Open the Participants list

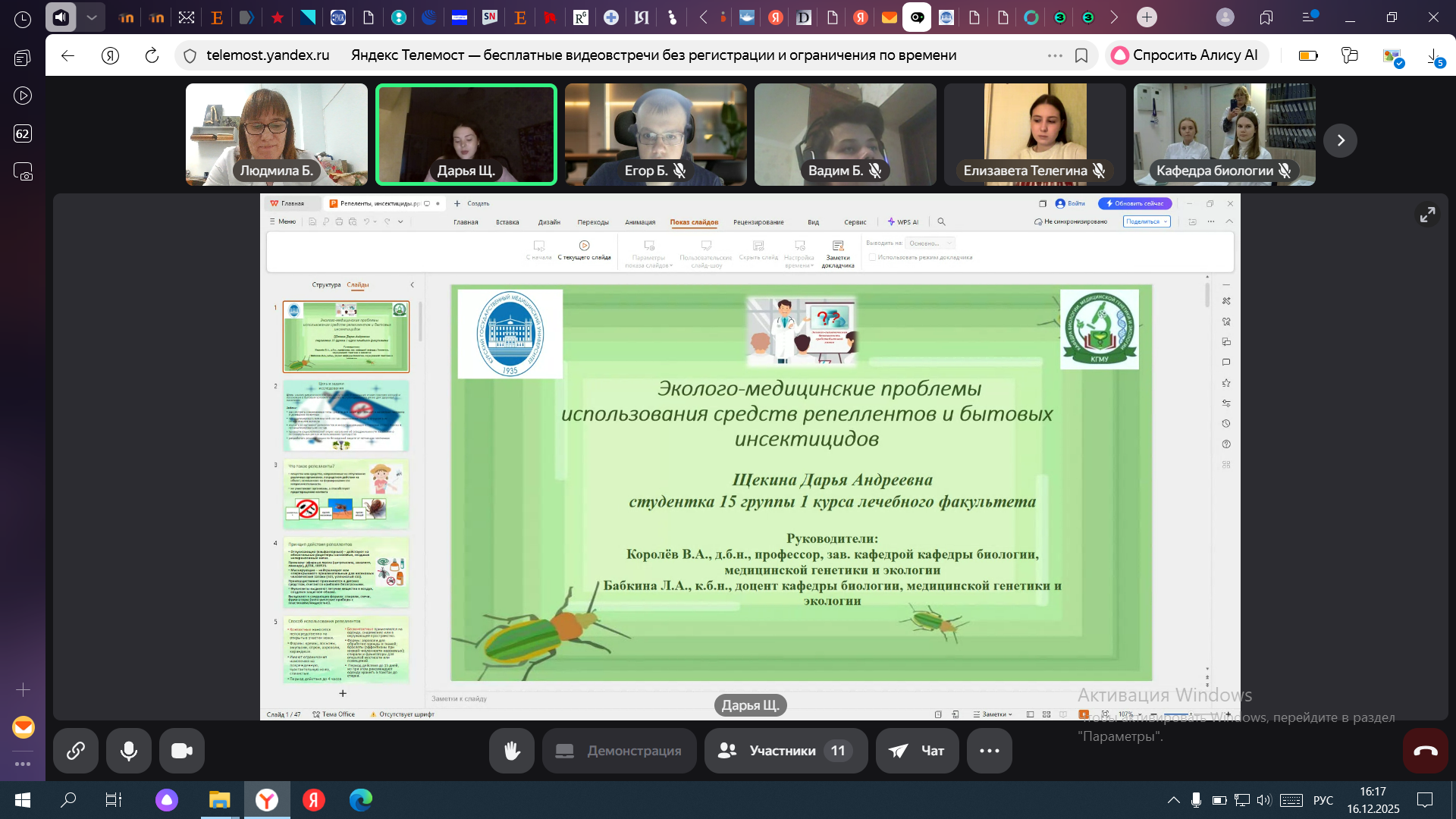(x=786, y=751)
